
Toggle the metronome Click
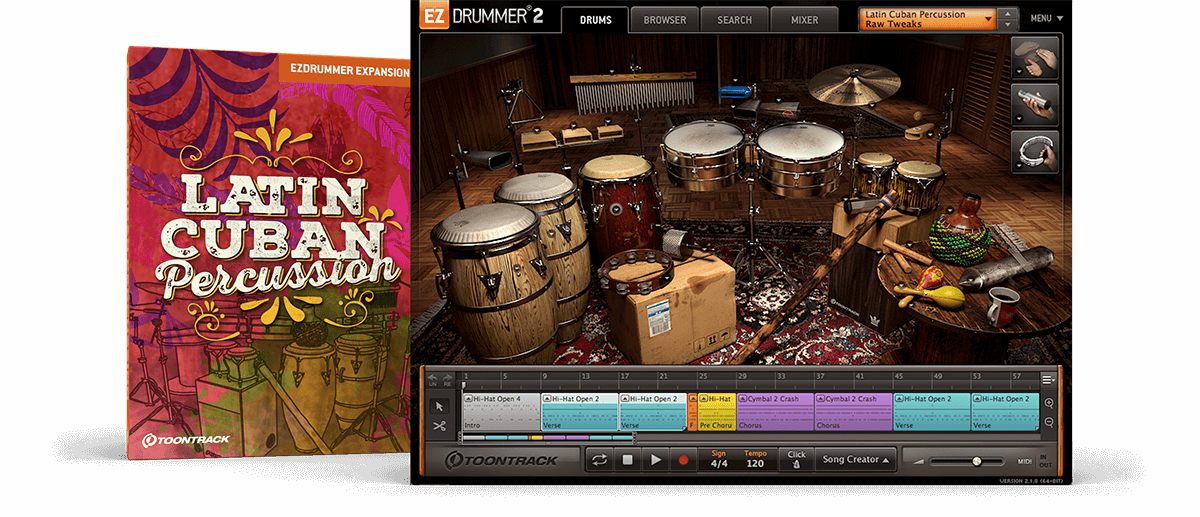click(796, 460)
